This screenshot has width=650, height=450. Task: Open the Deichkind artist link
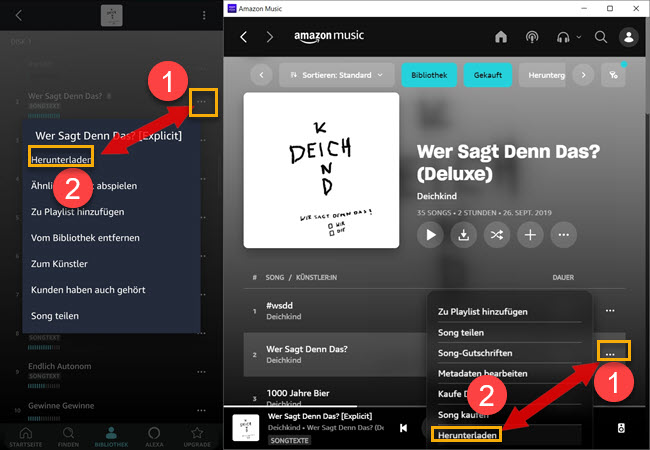pos(437,196)
